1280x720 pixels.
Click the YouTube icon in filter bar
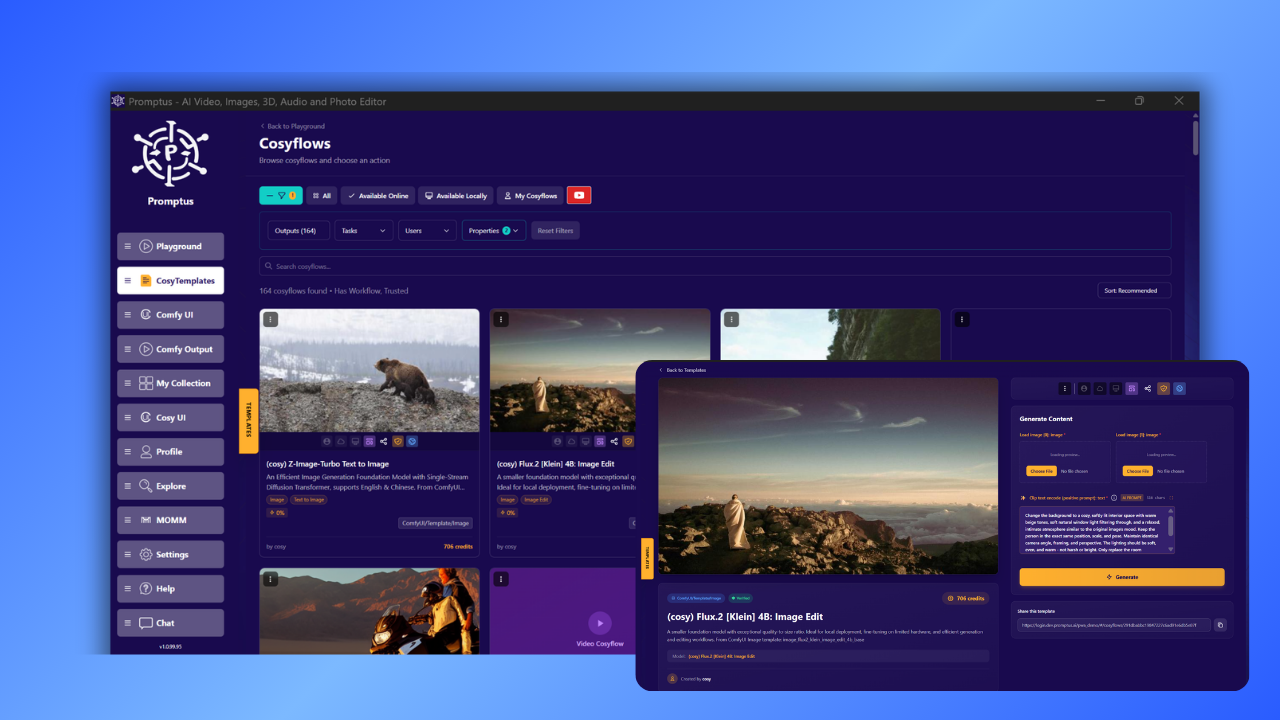pos(578,195)
